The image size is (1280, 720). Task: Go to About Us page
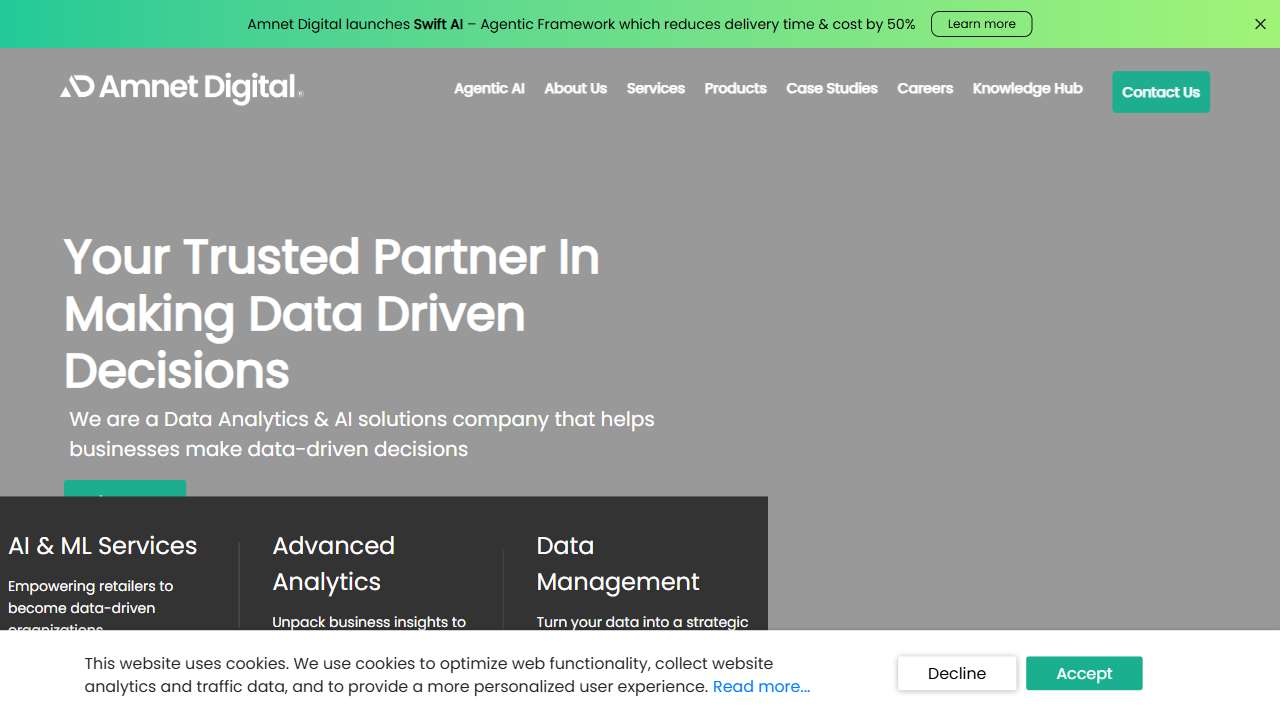[x=575, y=88]
